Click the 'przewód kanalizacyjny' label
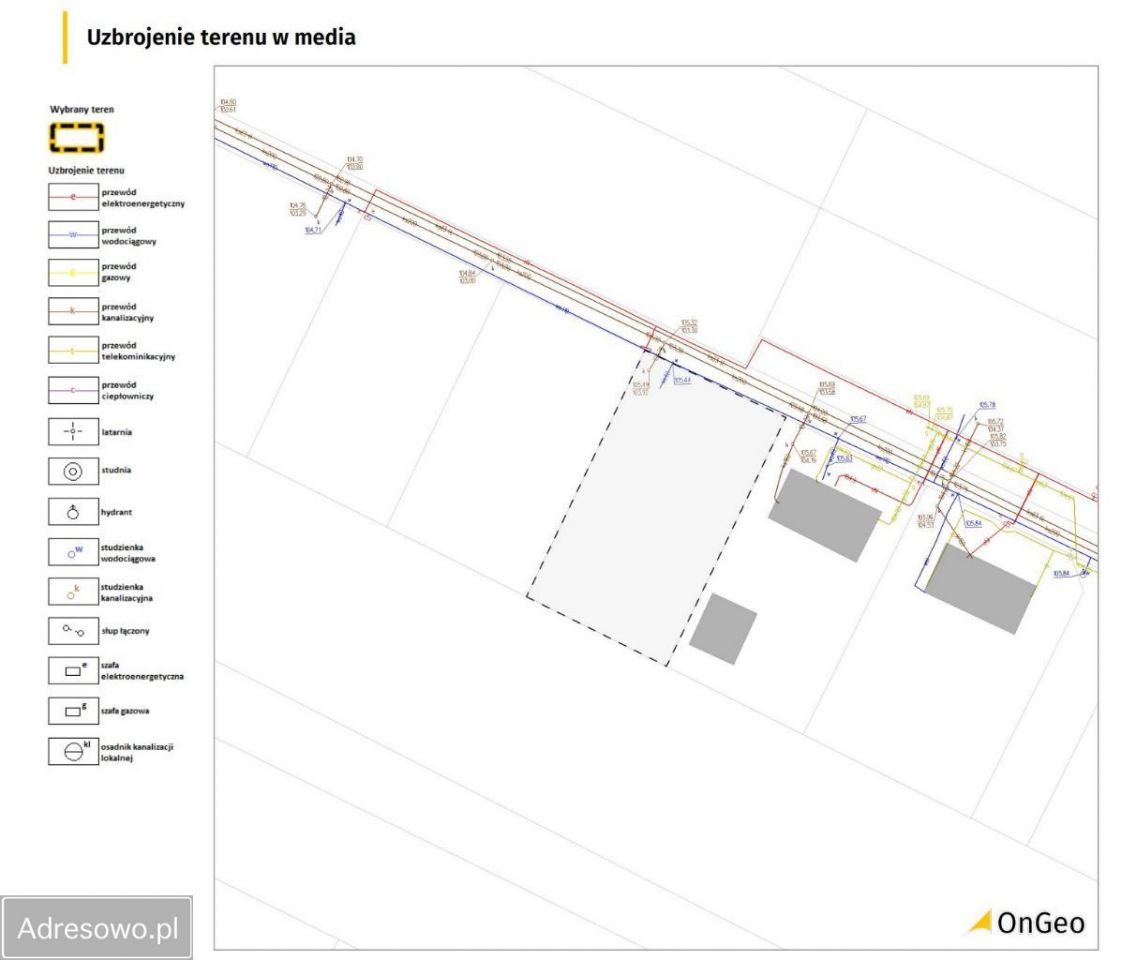The width and height of the screenshot is (1121, 960). [127, 312]
